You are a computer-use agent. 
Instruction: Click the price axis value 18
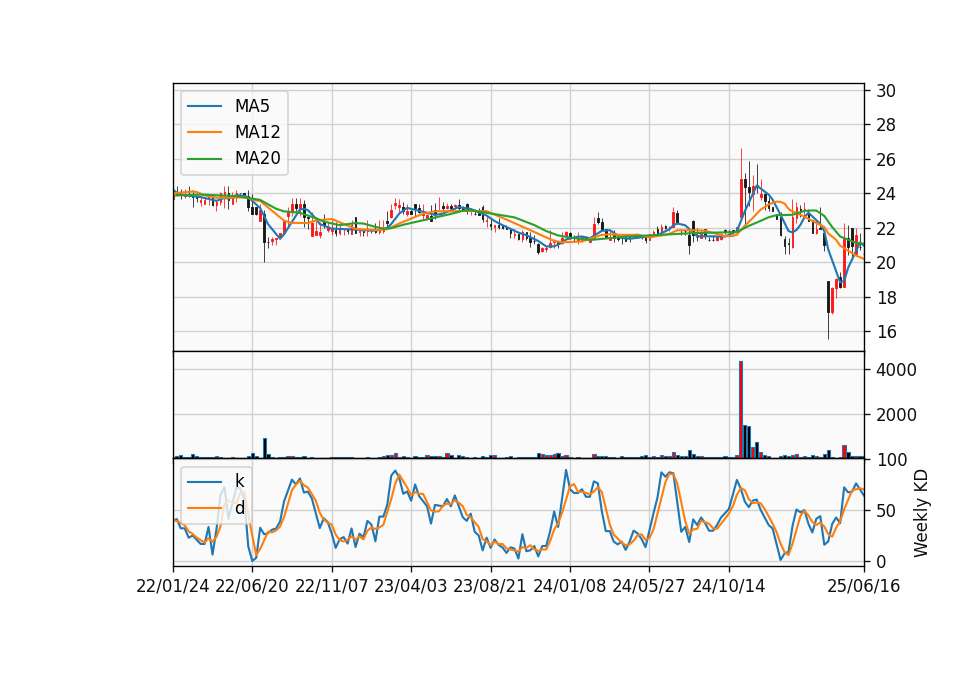tap(885, 298)
